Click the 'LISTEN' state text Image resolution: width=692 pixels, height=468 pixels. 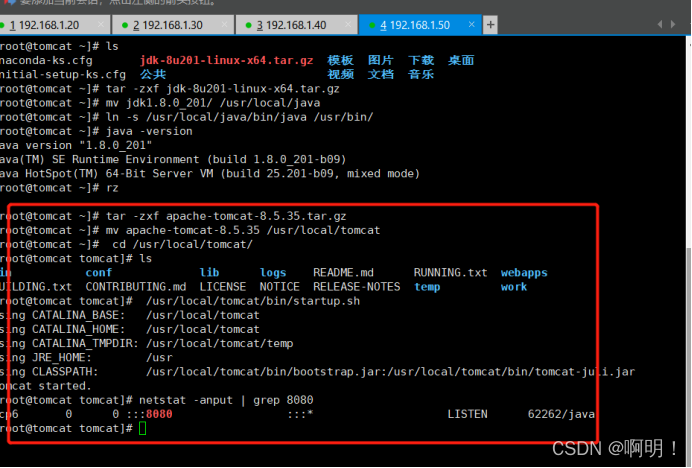click(467, 414)
